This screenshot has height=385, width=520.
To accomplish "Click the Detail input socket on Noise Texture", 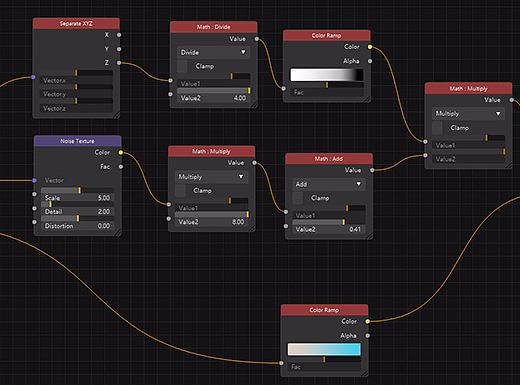I will [35, 208].
